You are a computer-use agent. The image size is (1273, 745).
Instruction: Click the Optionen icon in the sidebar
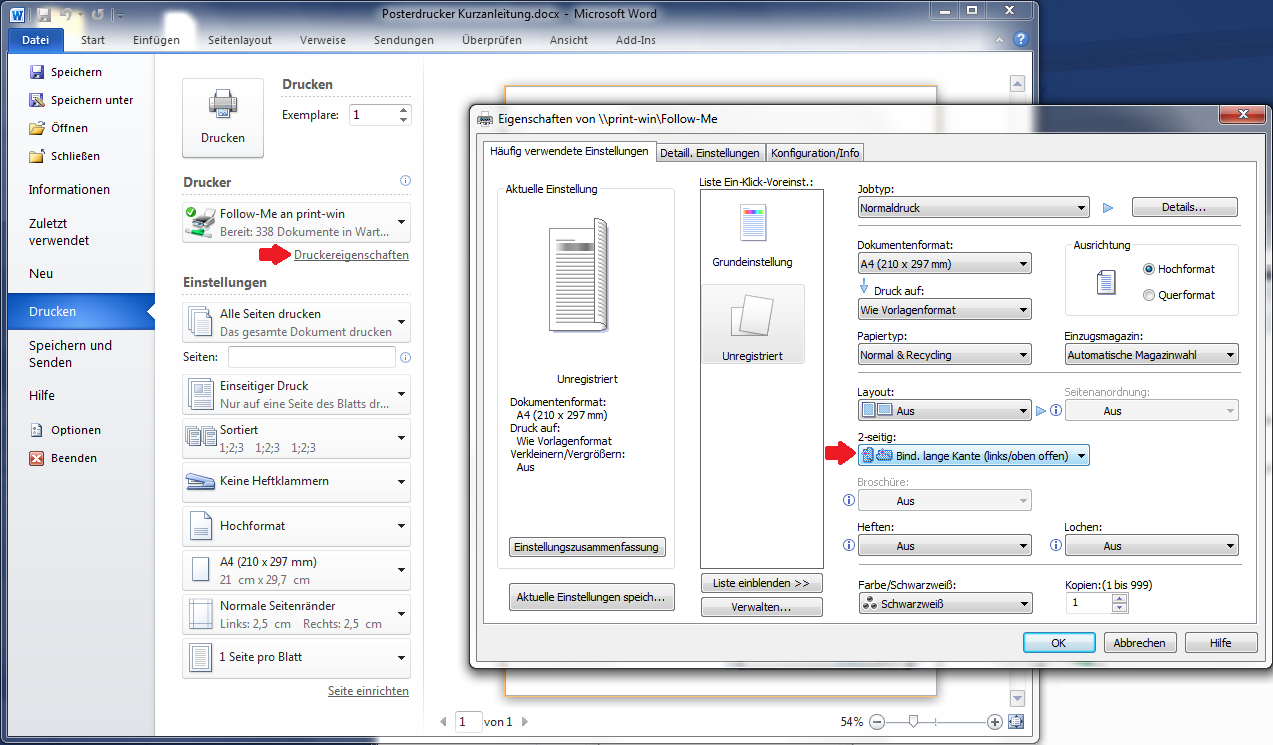37,430
